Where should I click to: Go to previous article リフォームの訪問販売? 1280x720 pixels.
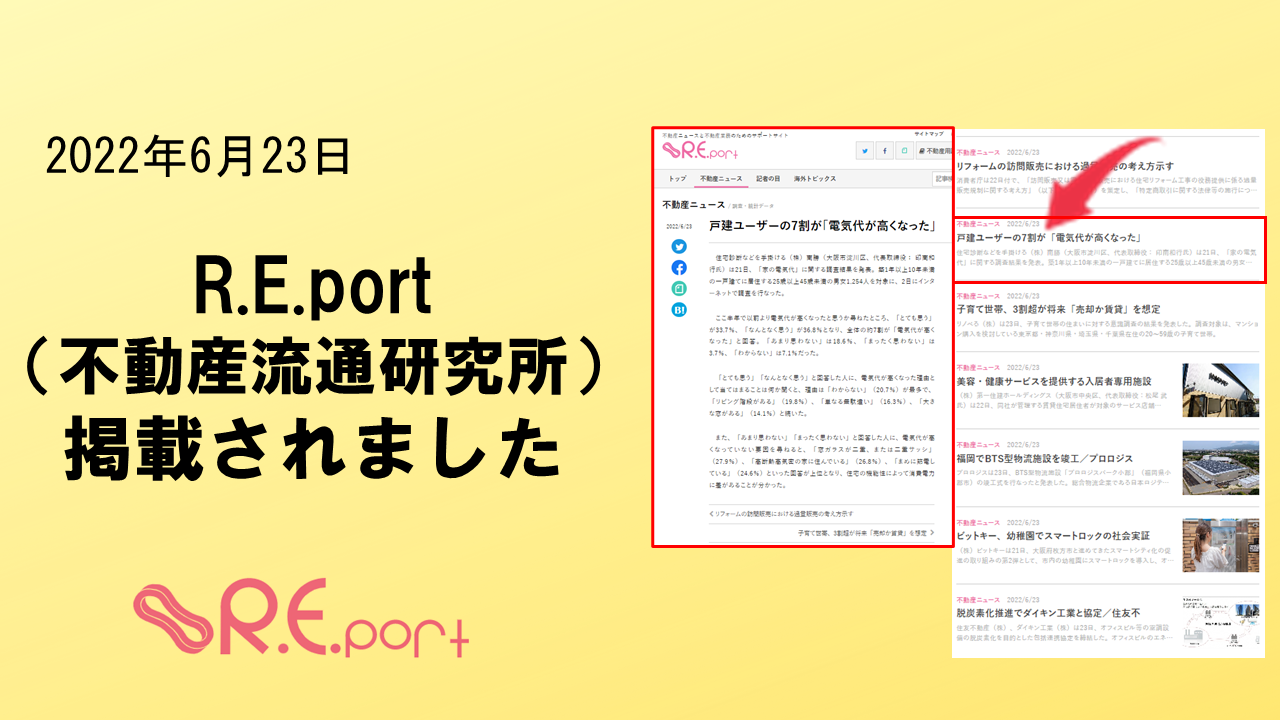(x=766, y=513)
